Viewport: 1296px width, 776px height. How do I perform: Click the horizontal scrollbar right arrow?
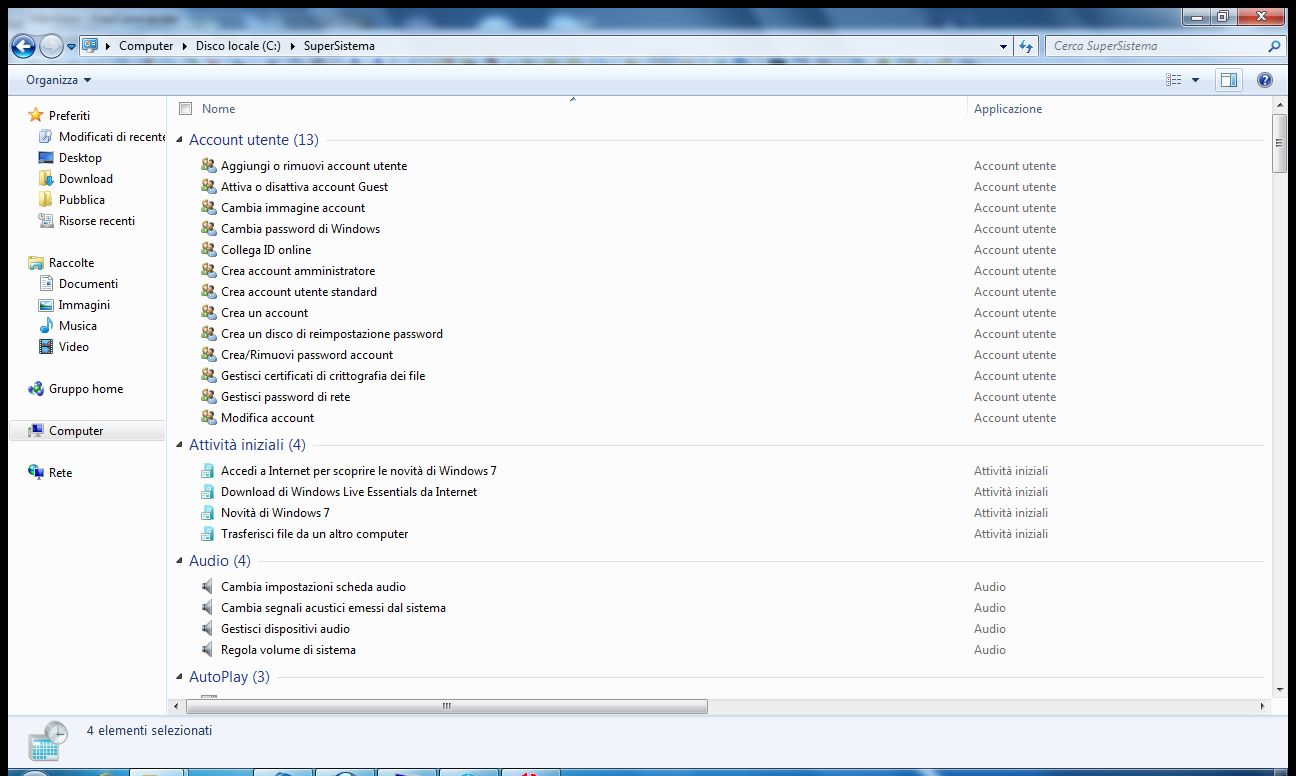coord(1261,706)
